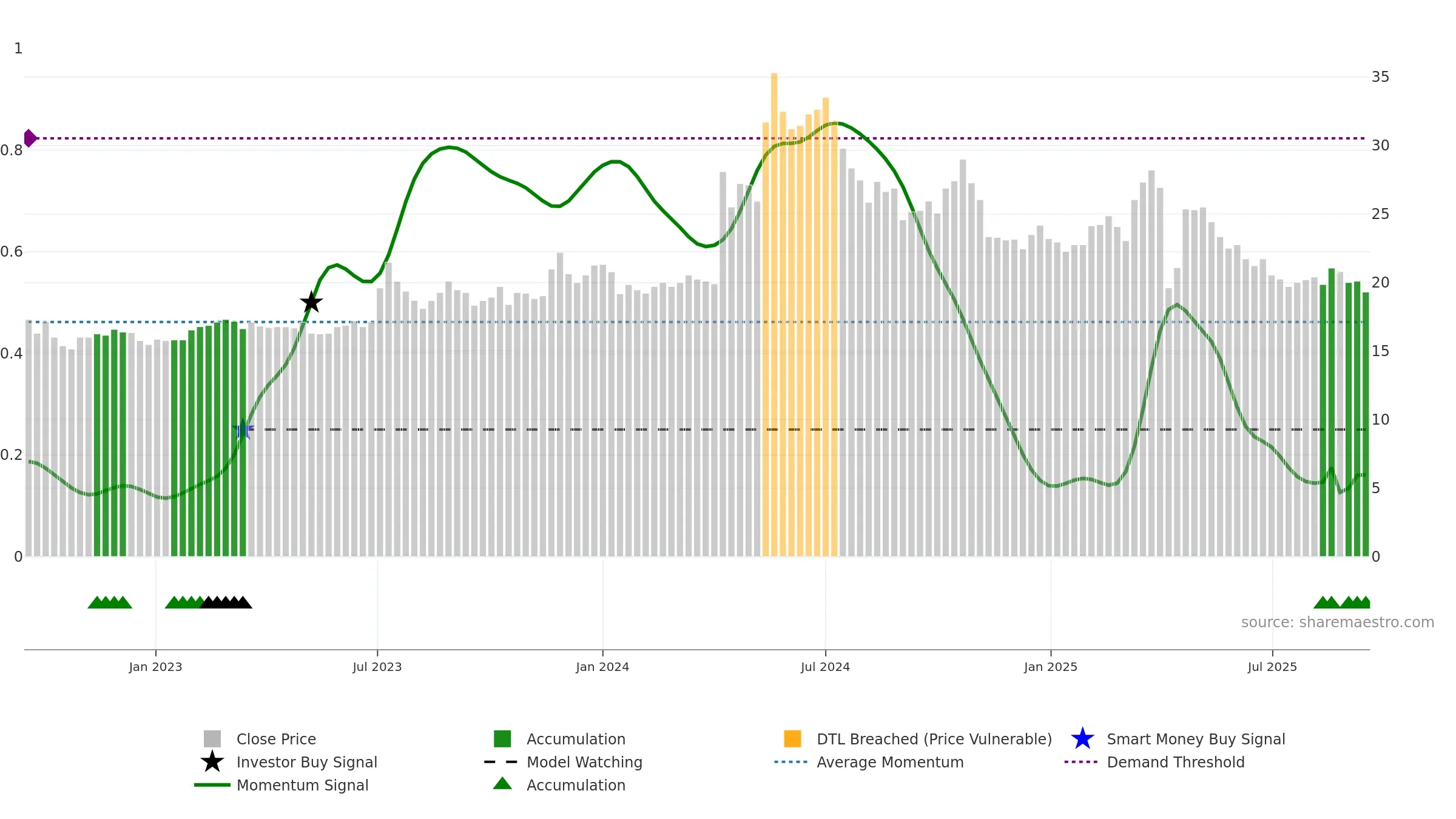Click the black star Investor Buy Signal legend icon
This screenshot has height=819, width=1456.
pos(212,762)
